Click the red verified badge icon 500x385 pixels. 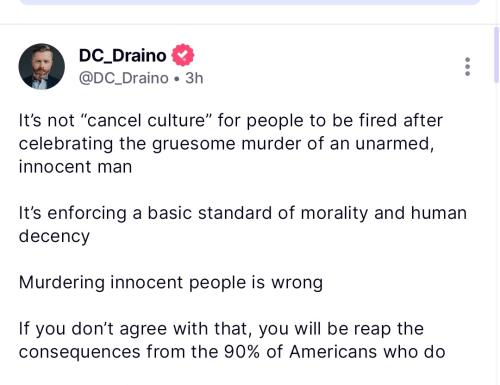183,55
